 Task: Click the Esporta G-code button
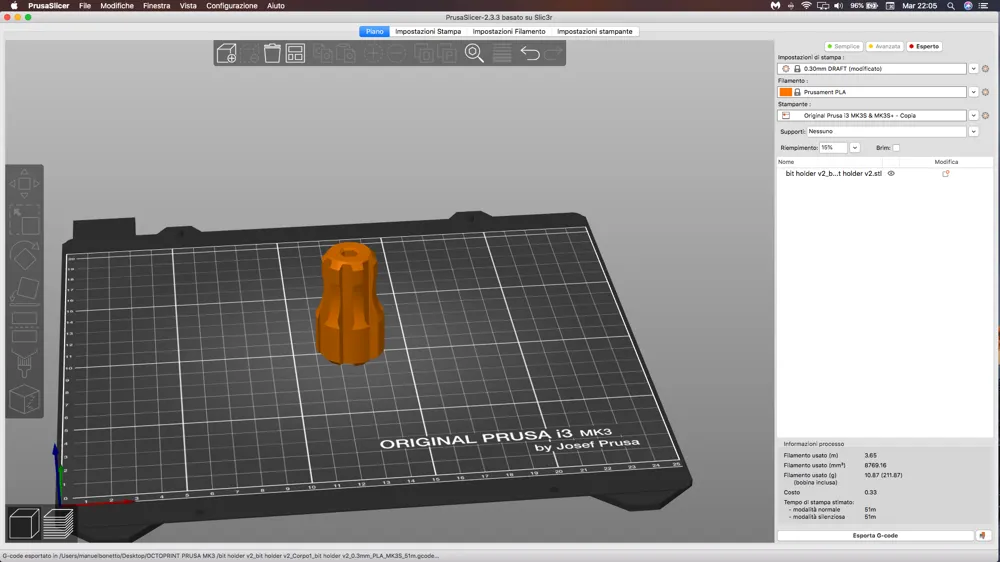[875, 536]
